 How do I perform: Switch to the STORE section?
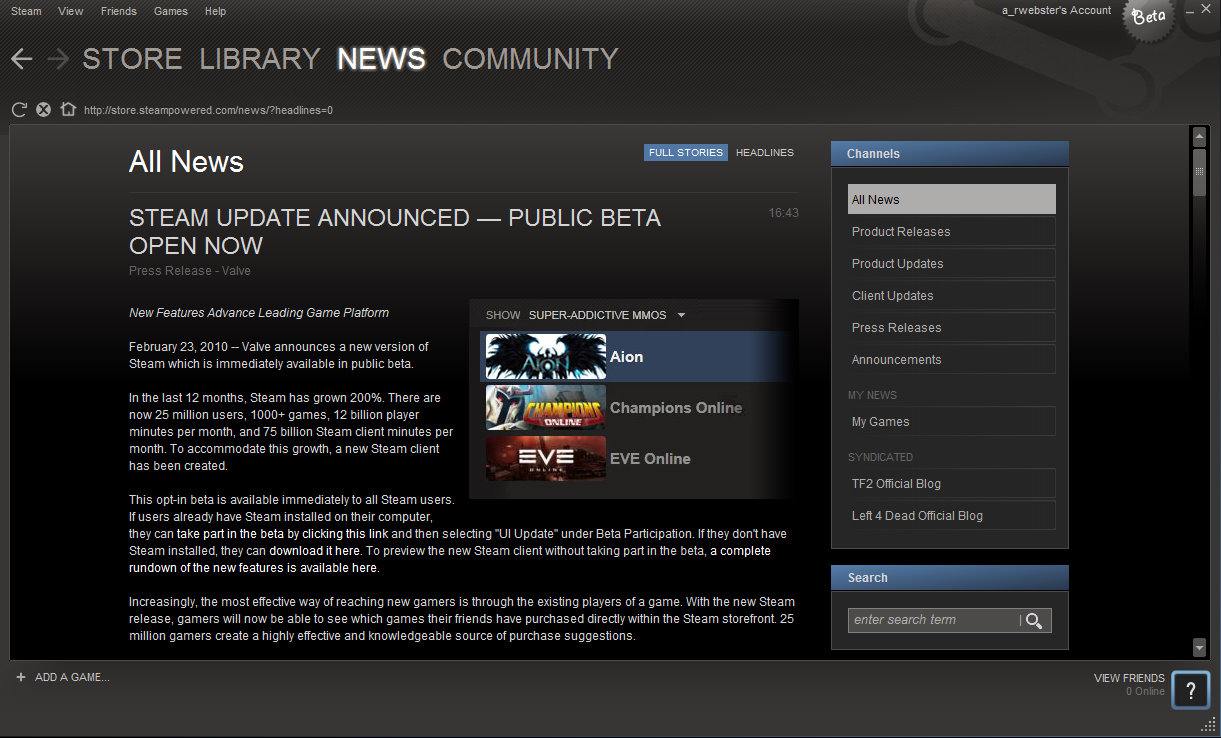click(x=132, y=59)
